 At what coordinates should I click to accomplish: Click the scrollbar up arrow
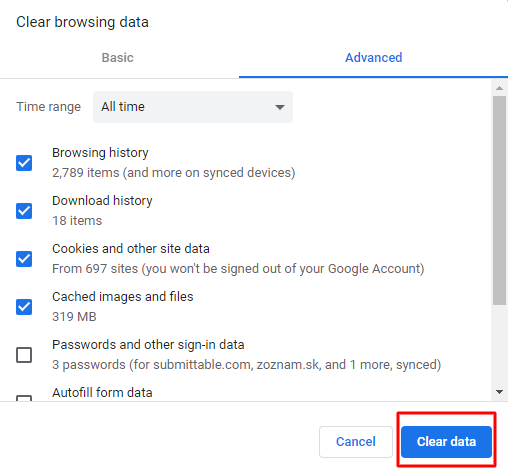(499, 88)
